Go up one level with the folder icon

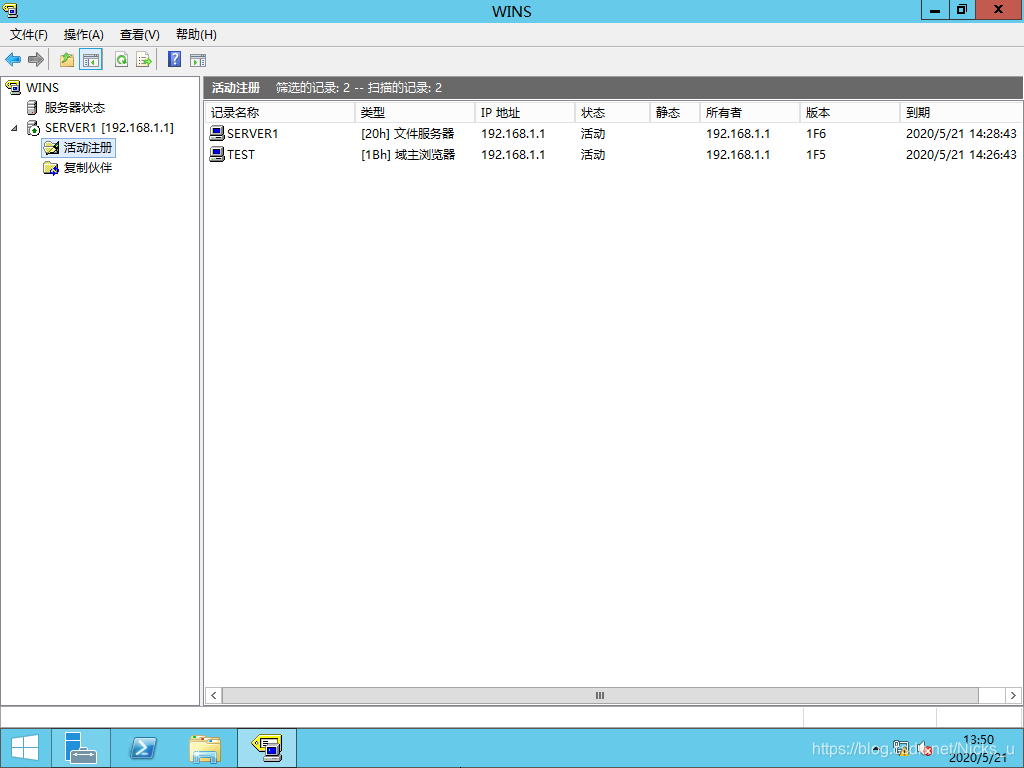(67, 60)
